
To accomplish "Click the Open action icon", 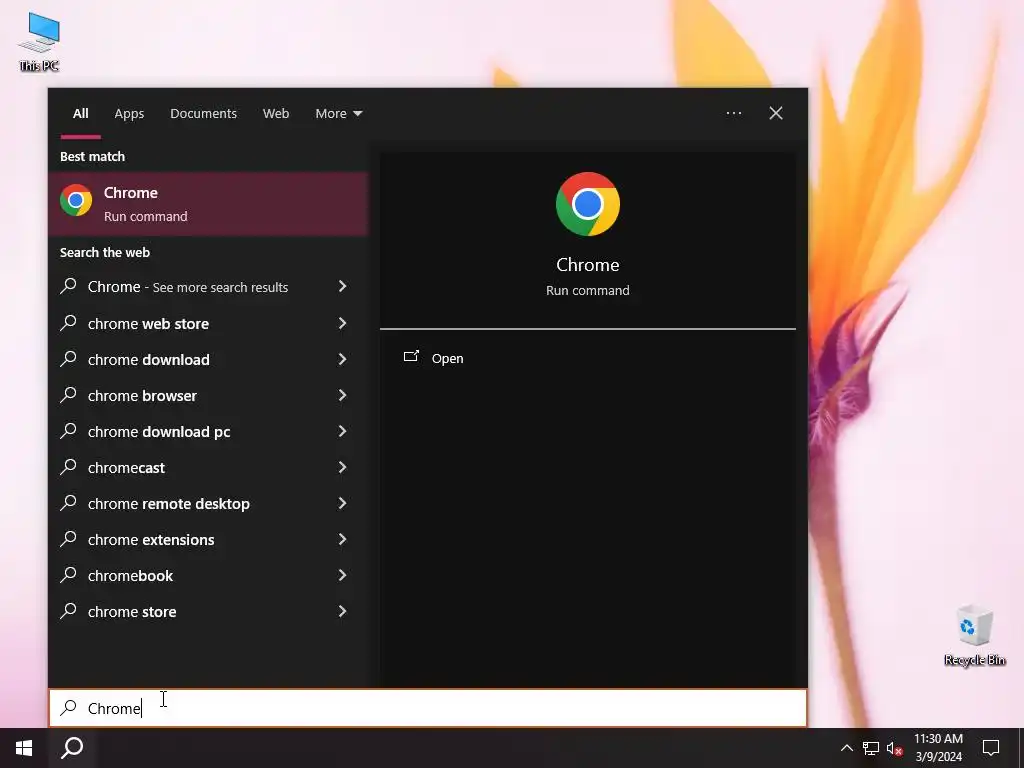I will click(x=411, y=356).
